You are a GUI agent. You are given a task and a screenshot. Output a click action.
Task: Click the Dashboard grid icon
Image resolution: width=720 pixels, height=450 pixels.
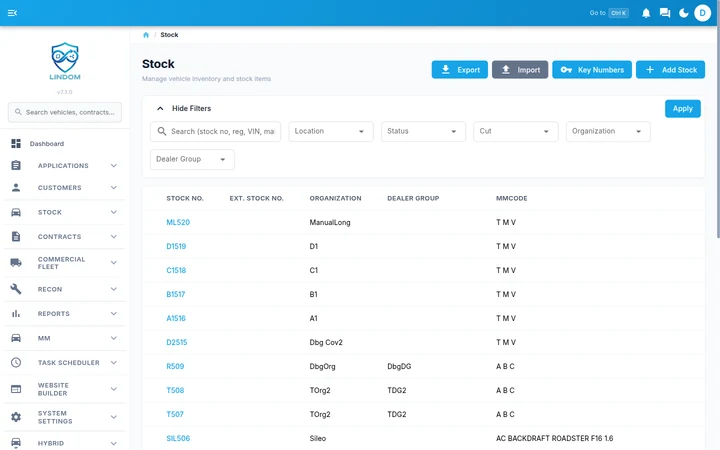pyautogui.click(x=16, y=144)
